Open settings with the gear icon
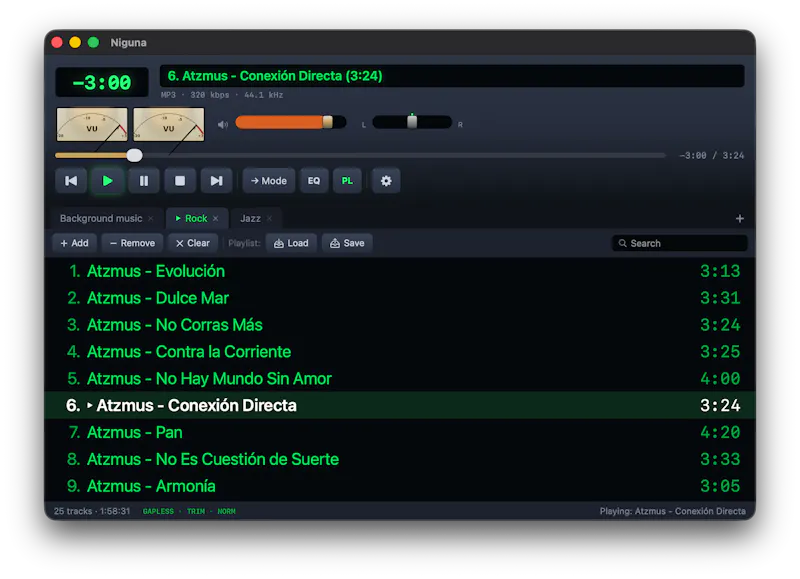This screenshot has height=579, width=800. pos(386,181)
